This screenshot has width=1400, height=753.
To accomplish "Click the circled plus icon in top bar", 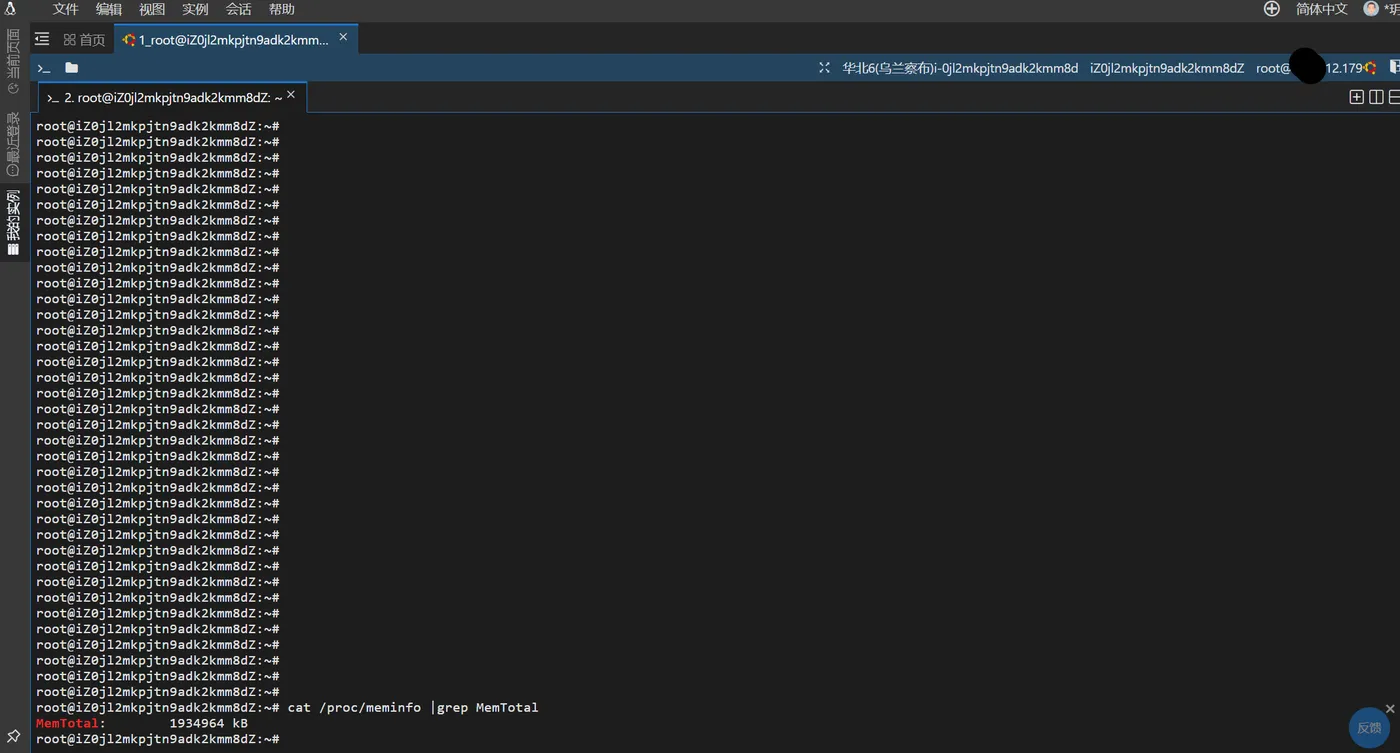I will pyautogui.click(x=1271, y=9).
